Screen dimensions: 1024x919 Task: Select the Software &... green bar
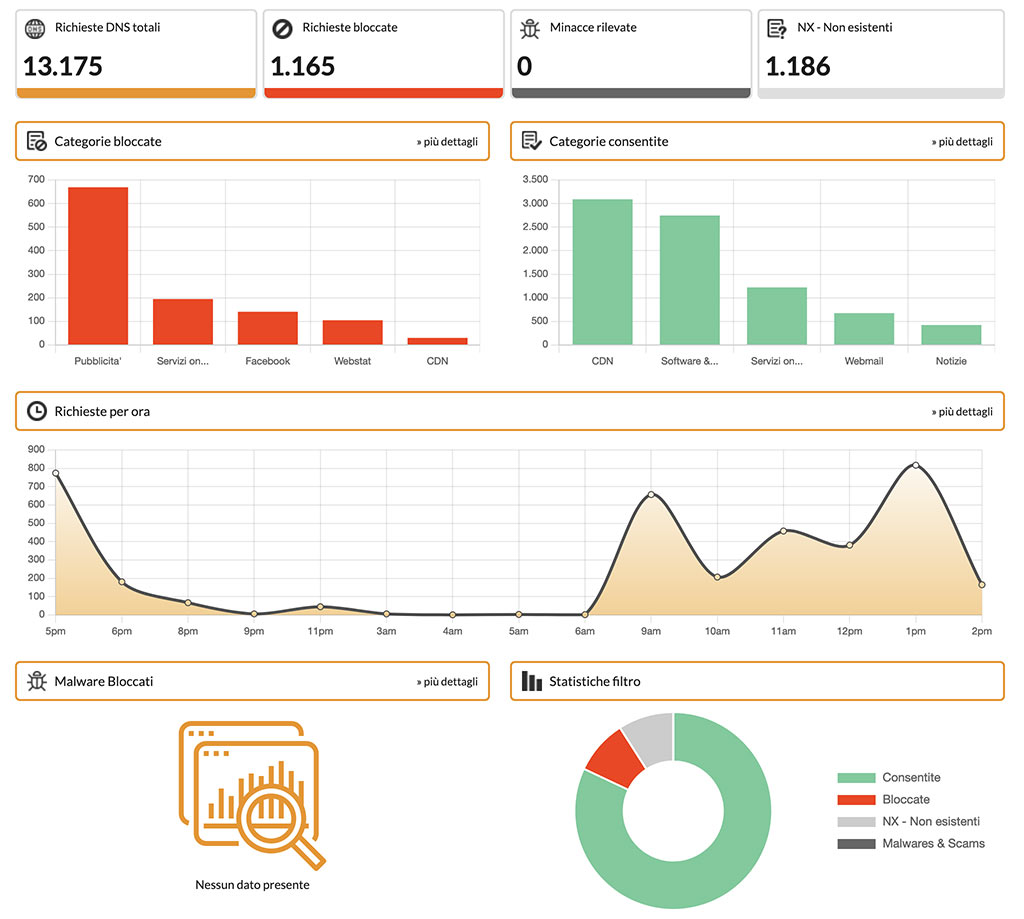point(690,280)
